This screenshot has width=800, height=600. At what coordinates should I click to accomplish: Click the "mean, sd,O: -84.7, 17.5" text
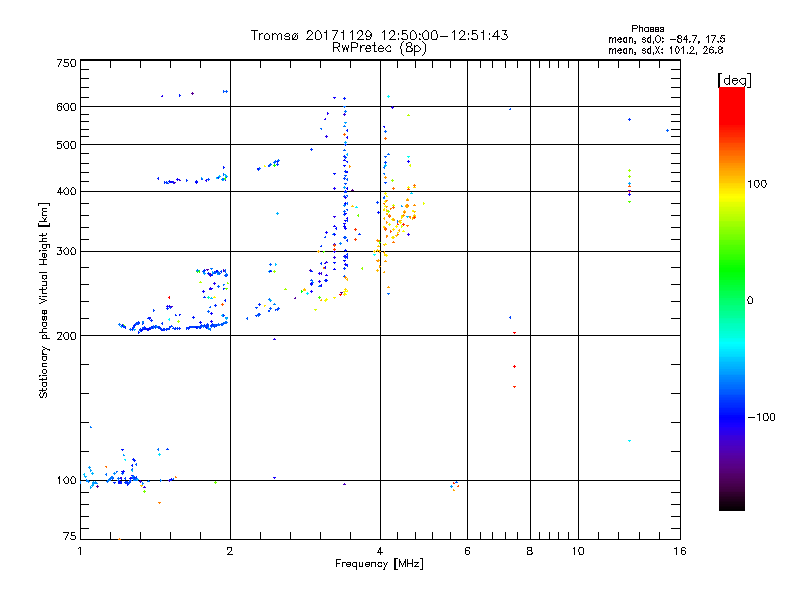(666, 39)
